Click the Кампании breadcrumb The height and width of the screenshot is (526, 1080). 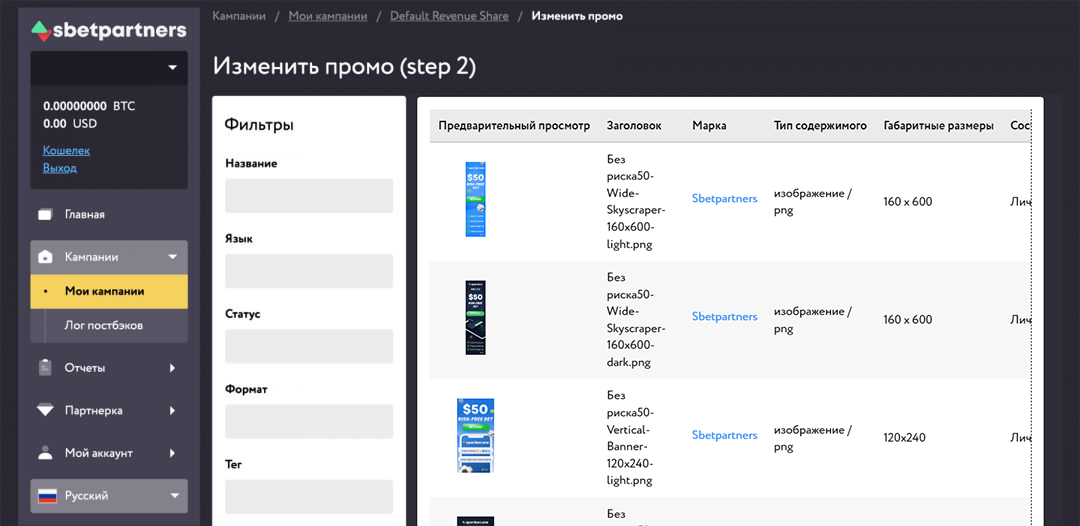coord(239,16)
